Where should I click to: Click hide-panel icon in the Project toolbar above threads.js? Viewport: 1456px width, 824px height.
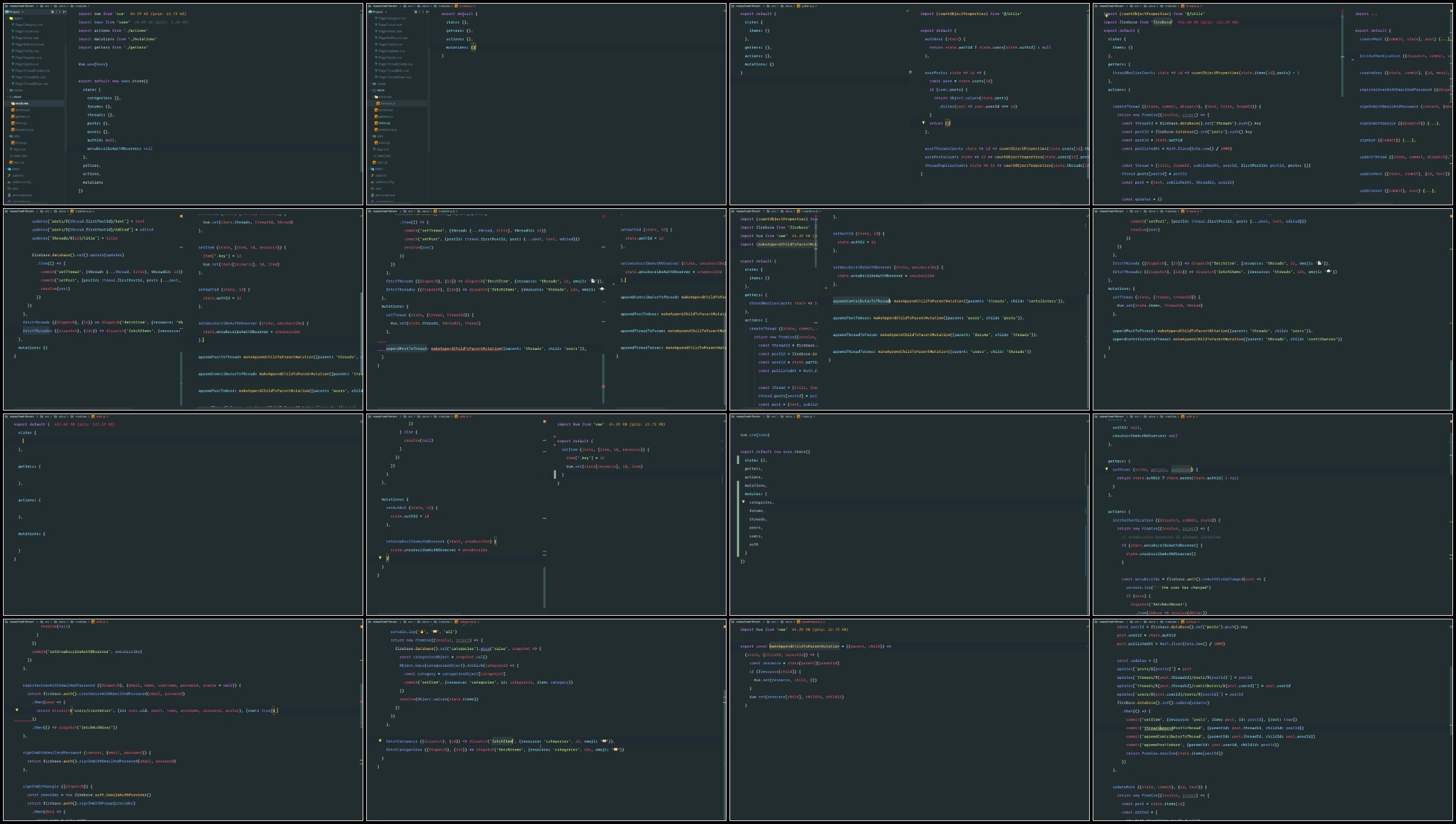tap(427, 11)
